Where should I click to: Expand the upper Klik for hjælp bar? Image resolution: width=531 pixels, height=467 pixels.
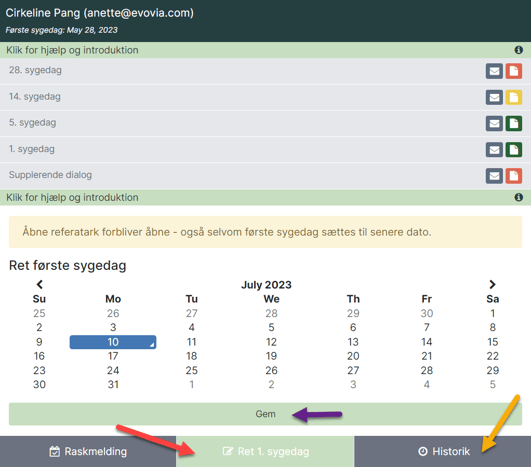pos(266,50)
